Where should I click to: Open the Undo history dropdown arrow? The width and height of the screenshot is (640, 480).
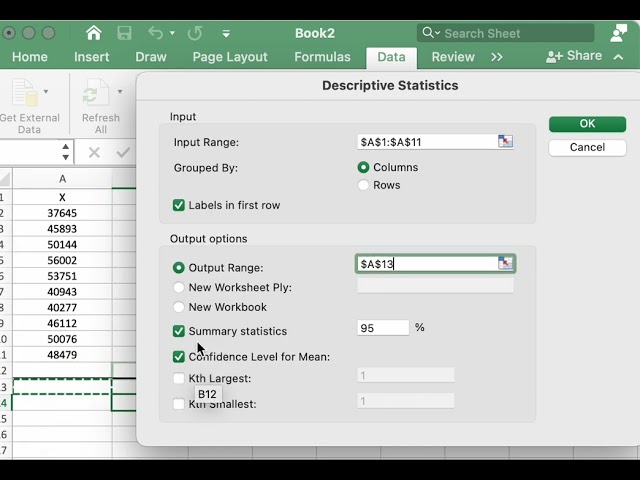coord(172,33)
